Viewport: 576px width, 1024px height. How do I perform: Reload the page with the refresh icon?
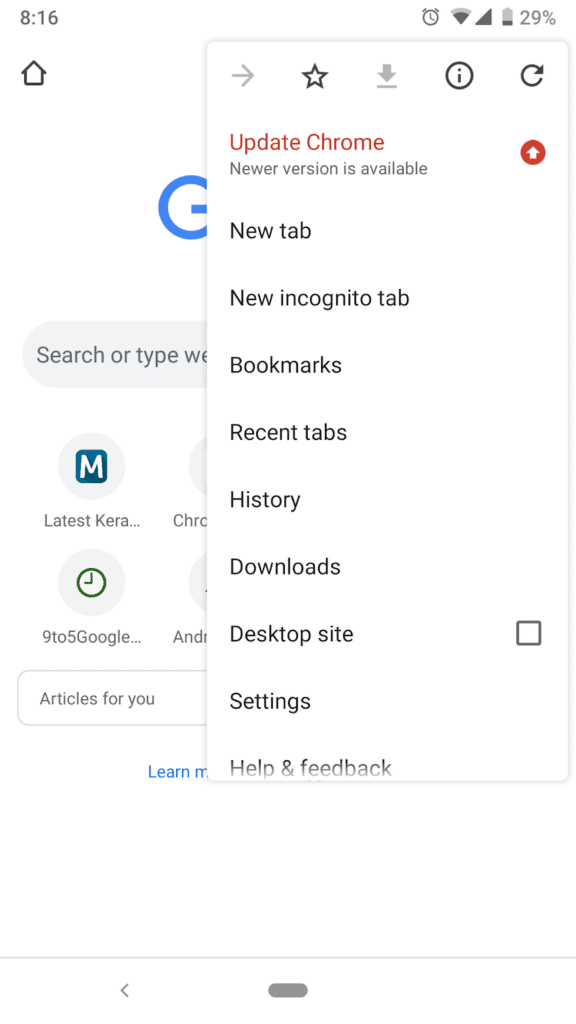(x=531, y=75)
